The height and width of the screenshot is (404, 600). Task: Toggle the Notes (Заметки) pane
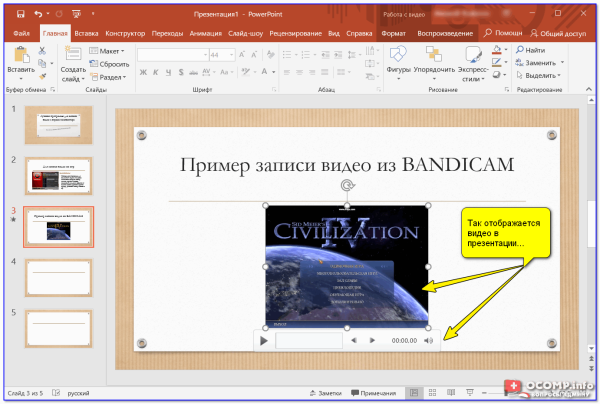320,394
